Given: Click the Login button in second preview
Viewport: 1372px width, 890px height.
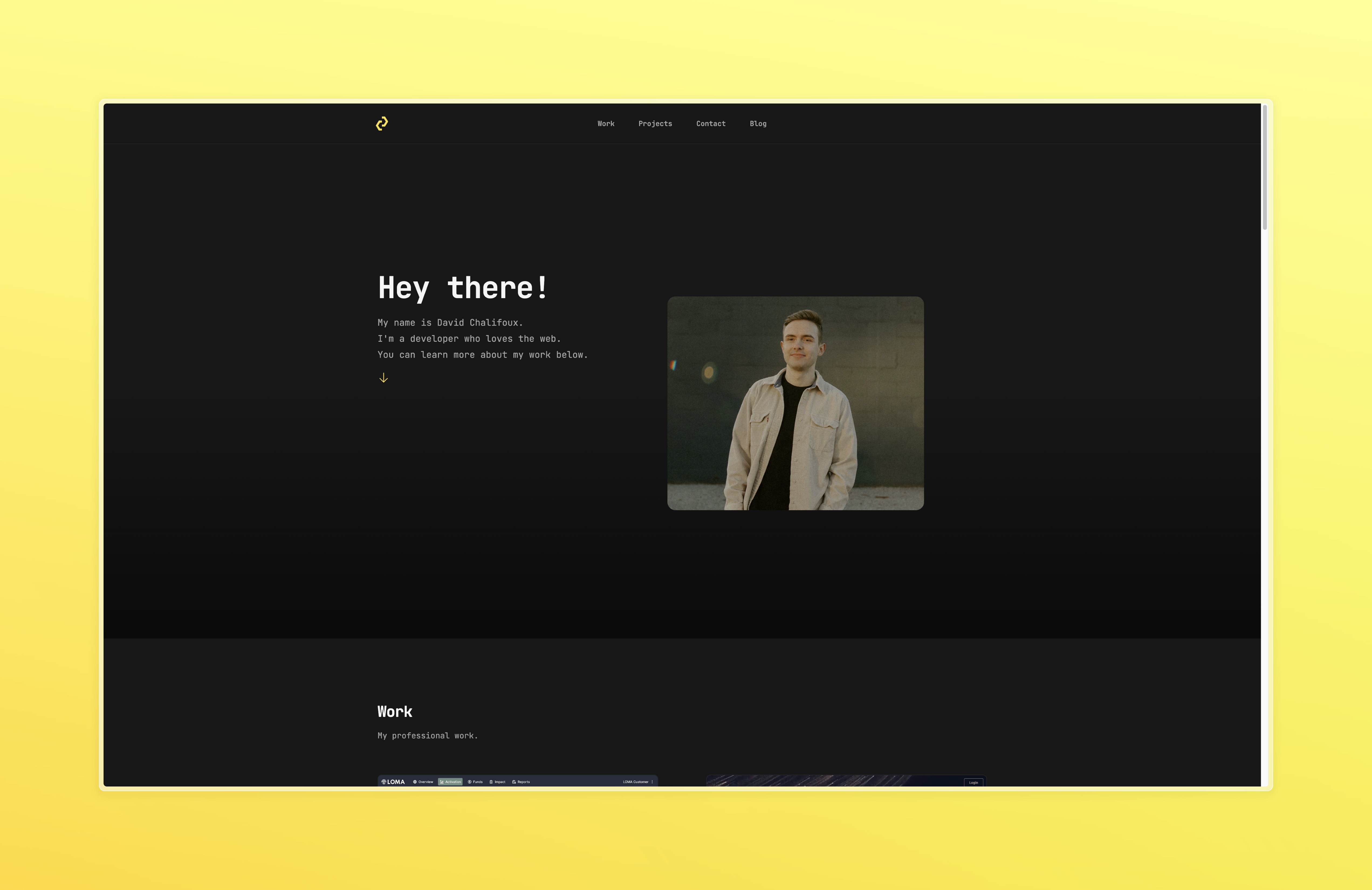Looking at the screenshot, I should [x=973, y=782].
